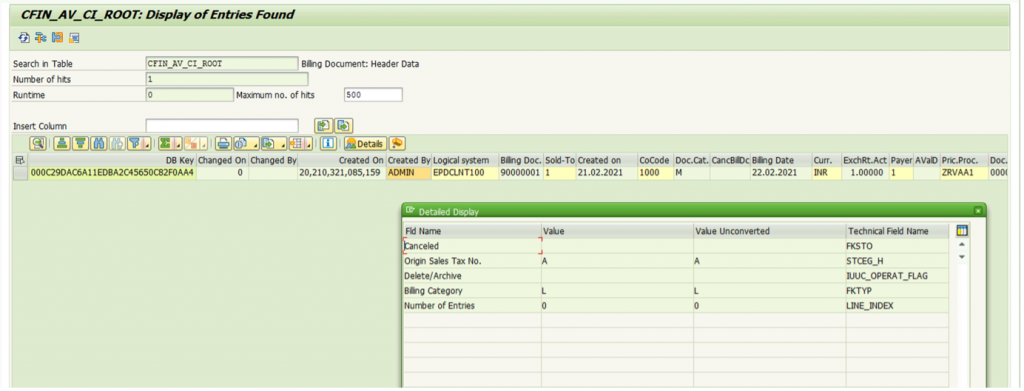This screenshot has width=1024, height=391.
Task: Click the Number of hits field
Action: click(x=227, y=79)
